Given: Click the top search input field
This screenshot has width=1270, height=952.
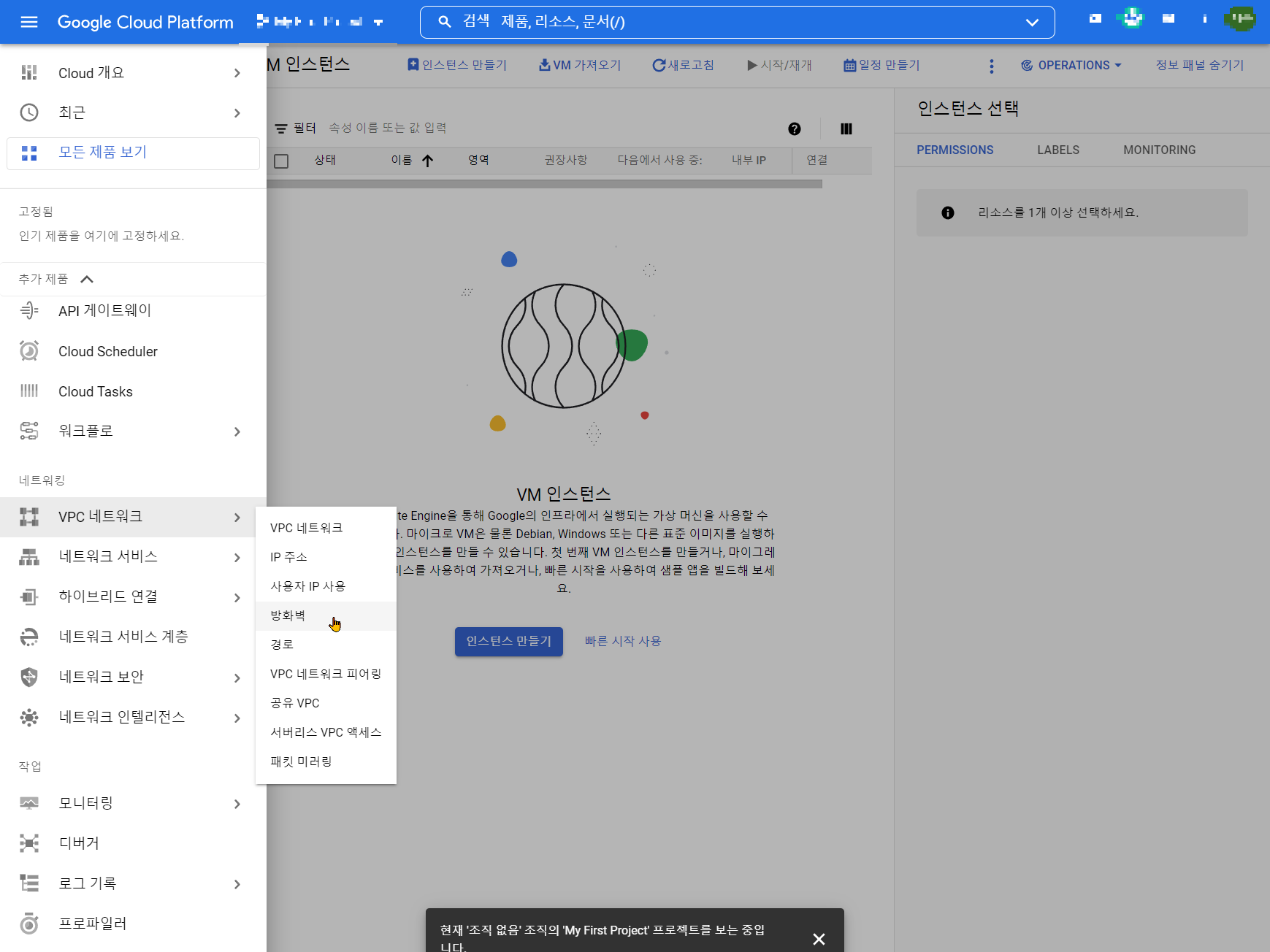Looking at the screenshot, I should pyautogui.click(x=738, y=22).
